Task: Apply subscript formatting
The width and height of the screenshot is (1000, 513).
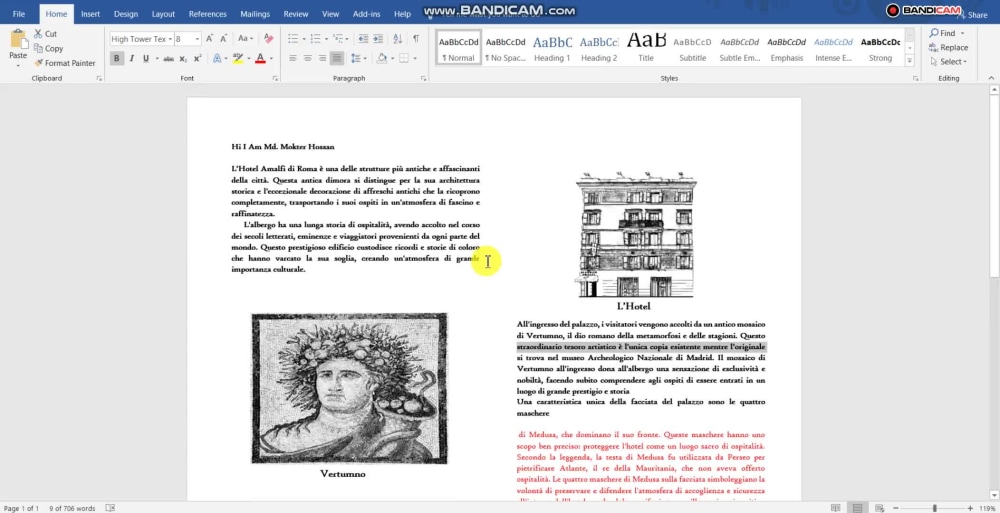Action: coord(183,59)
